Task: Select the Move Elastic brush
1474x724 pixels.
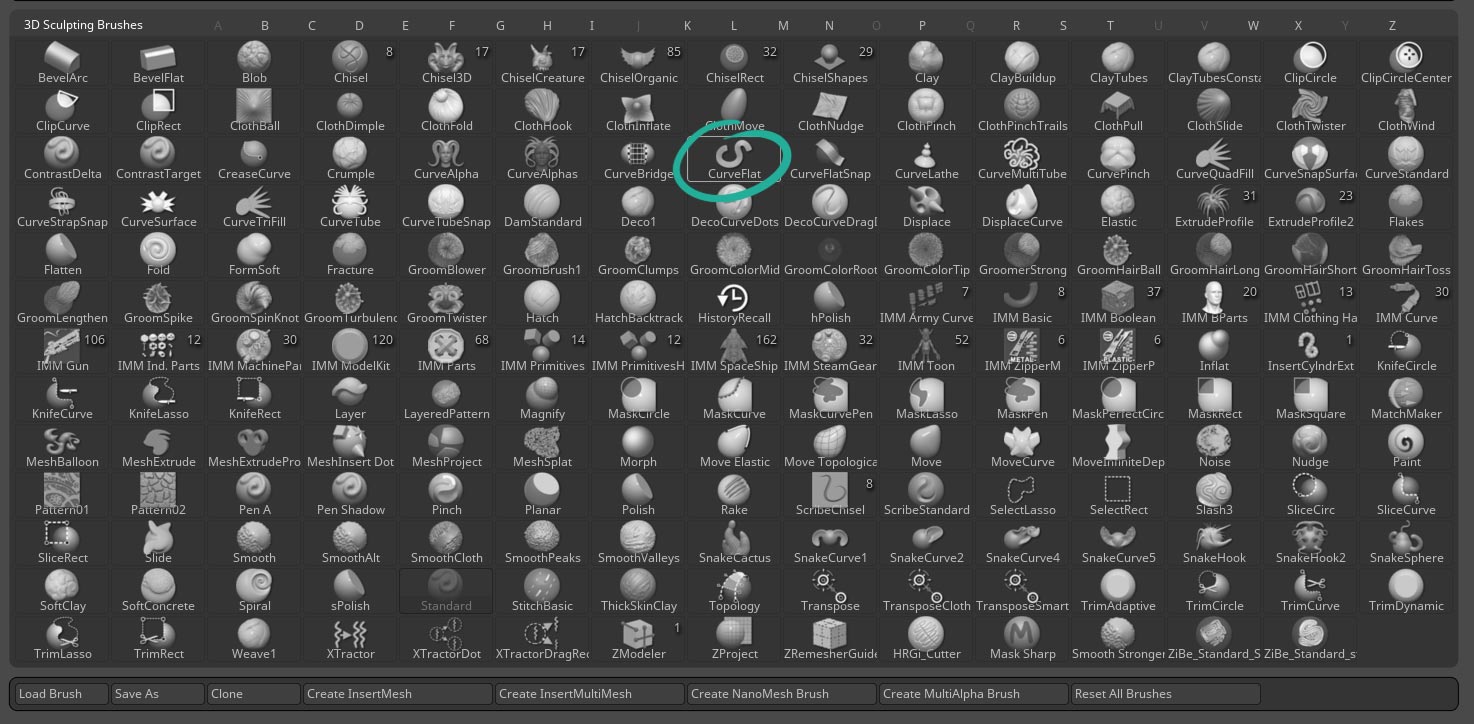Action: [x=734, y=447]
